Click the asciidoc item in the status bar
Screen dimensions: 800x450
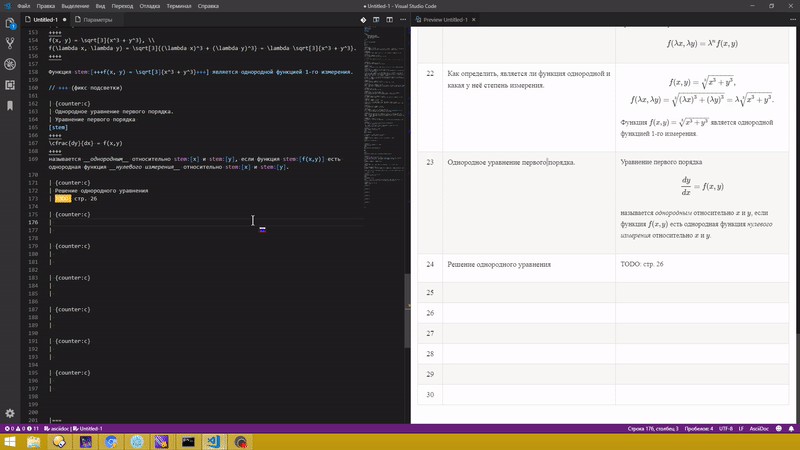pyautogui.click(x=57, y=429)
